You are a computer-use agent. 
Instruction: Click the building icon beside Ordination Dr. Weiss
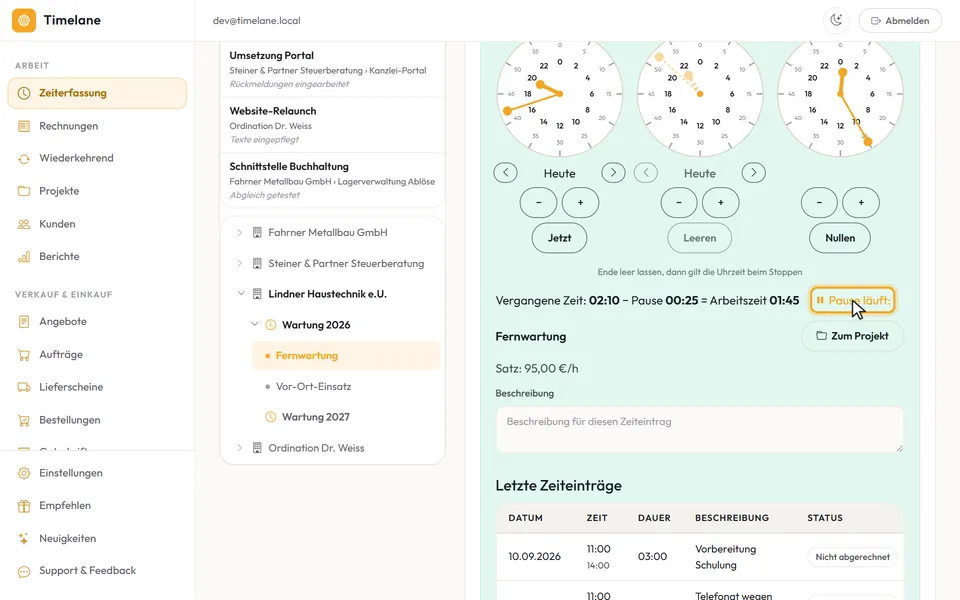point(257,448)
